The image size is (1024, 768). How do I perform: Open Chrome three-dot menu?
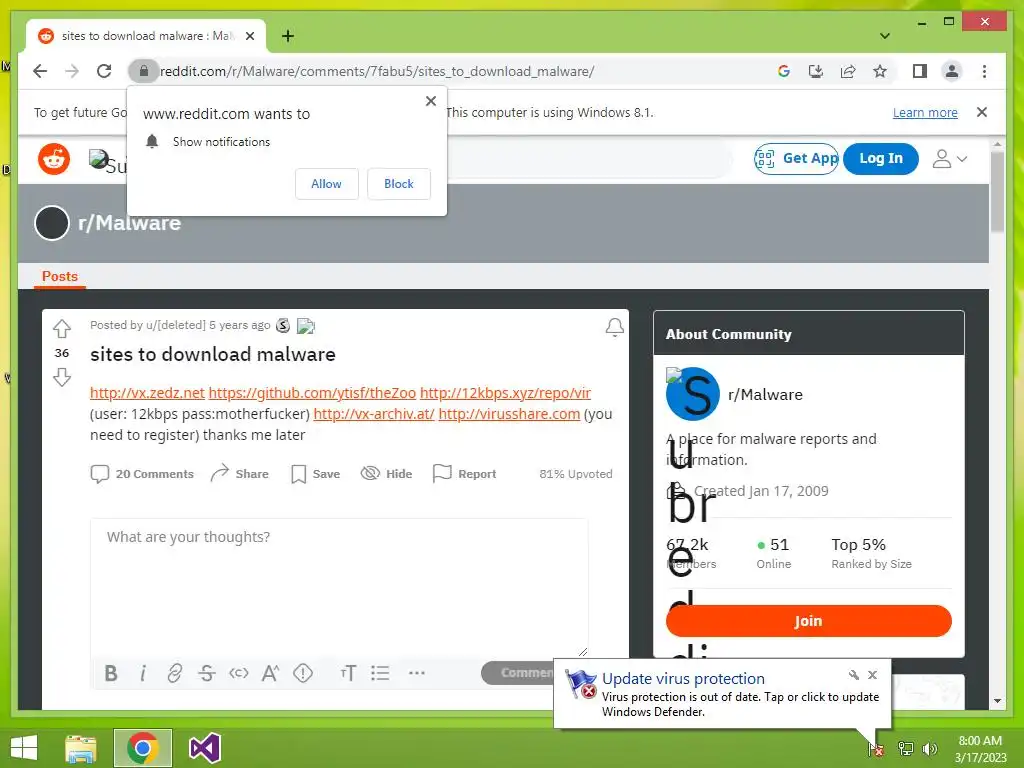tap(984, 71)
